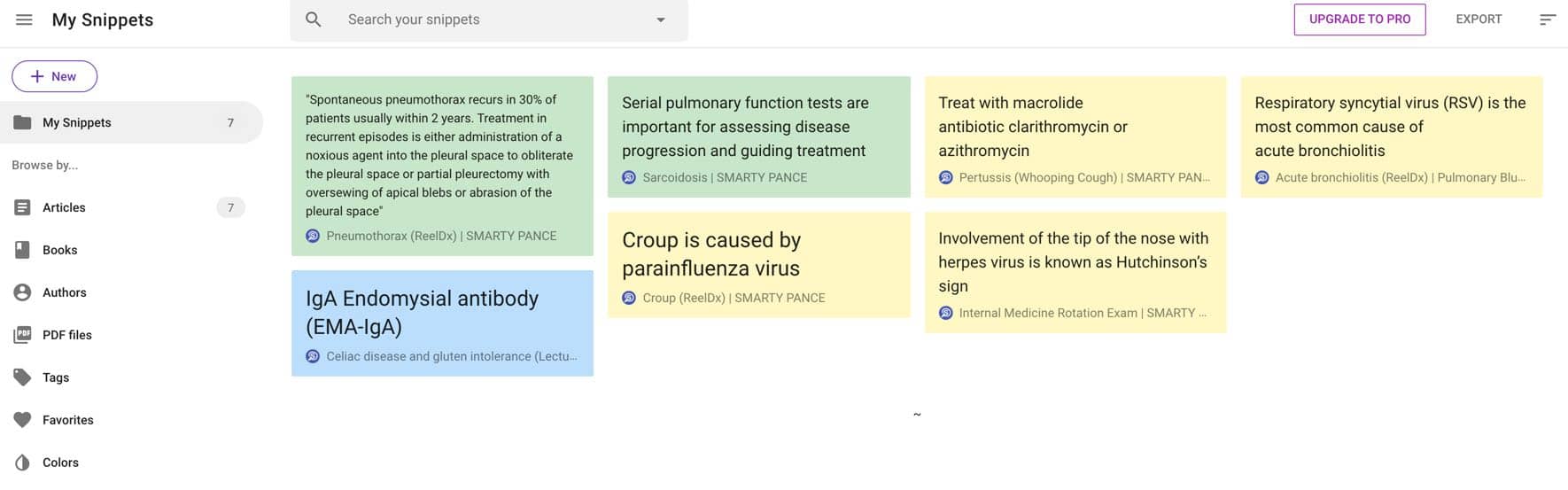Click the Export button
The image size is (1568, 490).
pyautogui.click(x=1479, y=19)
